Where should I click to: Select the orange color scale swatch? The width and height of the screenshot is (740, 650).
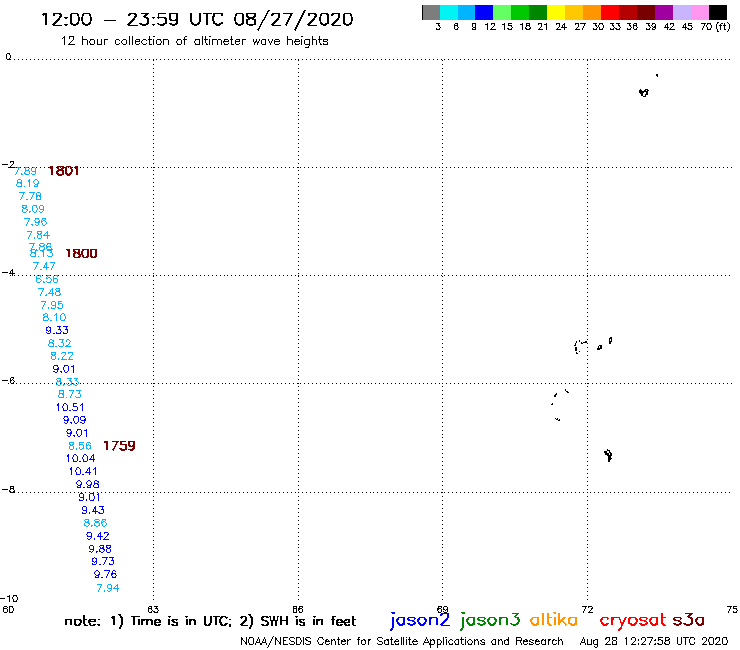point(592,12)
